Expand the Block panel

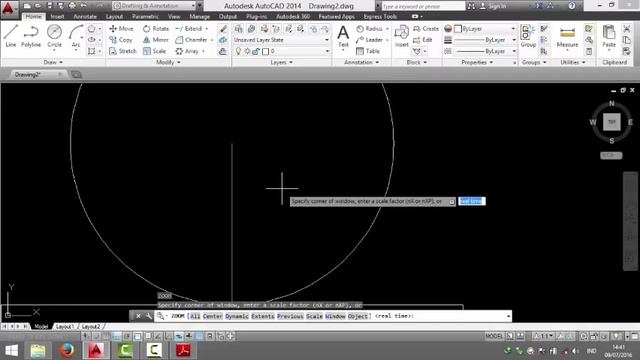coord(417,62)
